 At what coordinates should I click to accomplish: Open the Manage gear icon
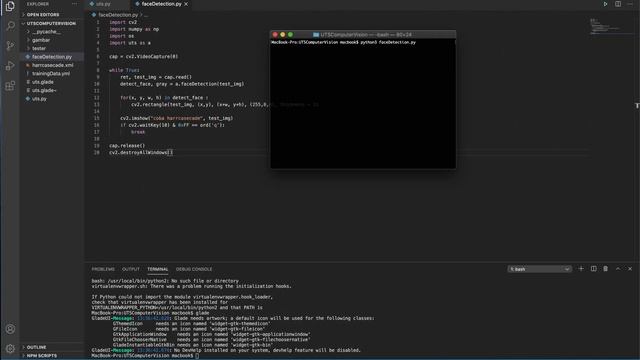click(10, 348)
